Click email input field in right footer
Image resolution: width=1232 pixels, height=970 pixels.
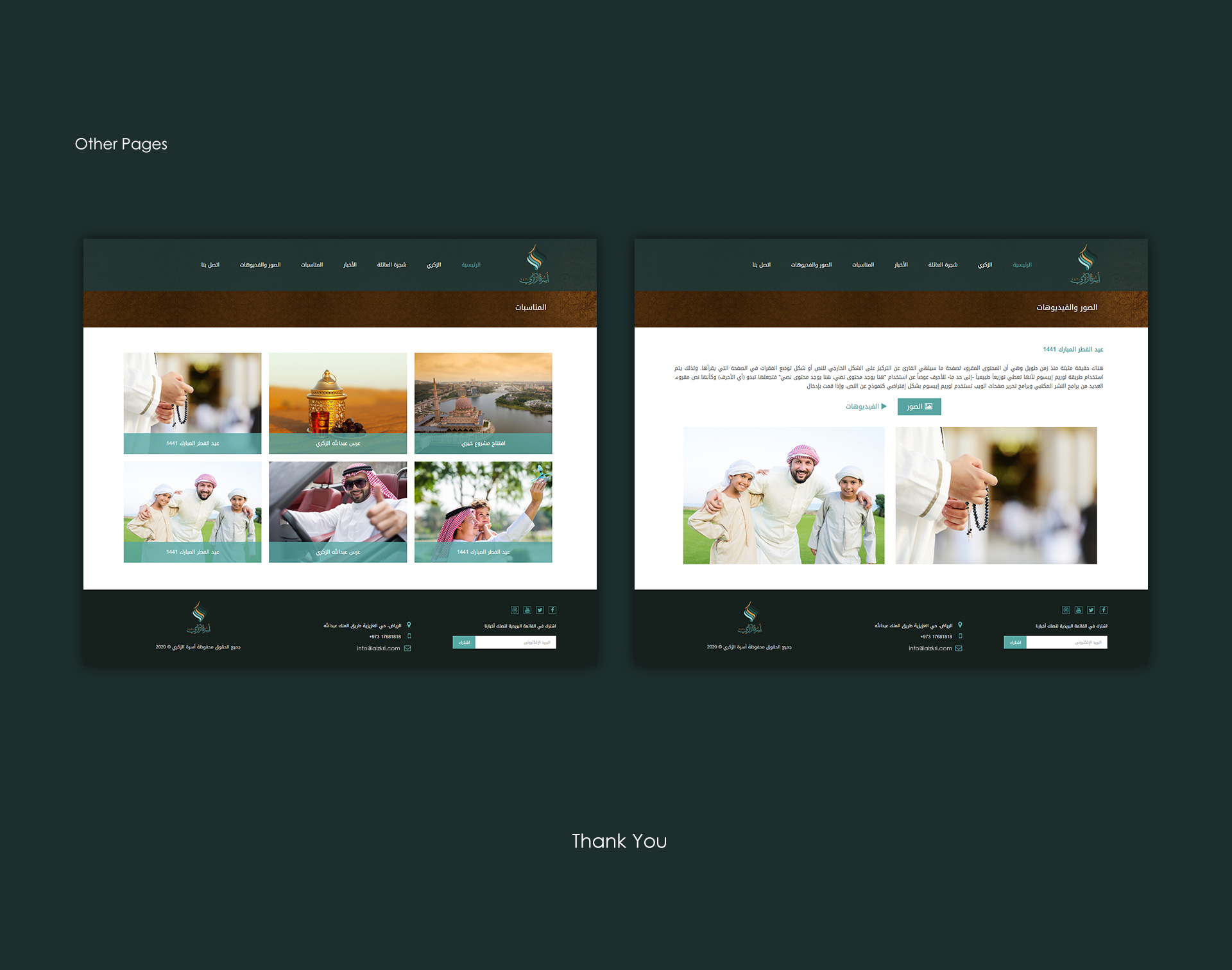coord(1066,642)
